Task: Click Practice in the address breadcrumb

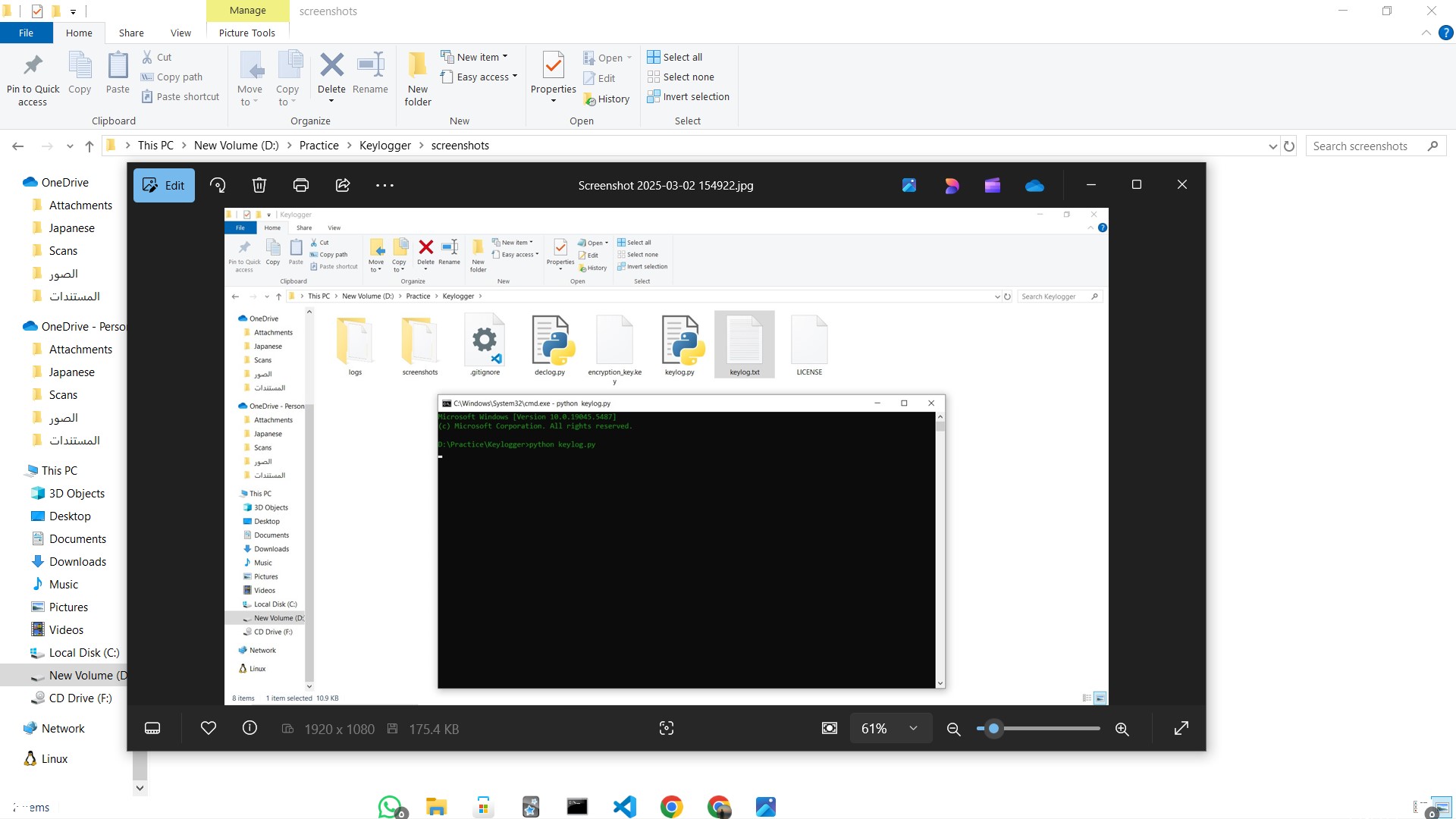Action: 319,146
